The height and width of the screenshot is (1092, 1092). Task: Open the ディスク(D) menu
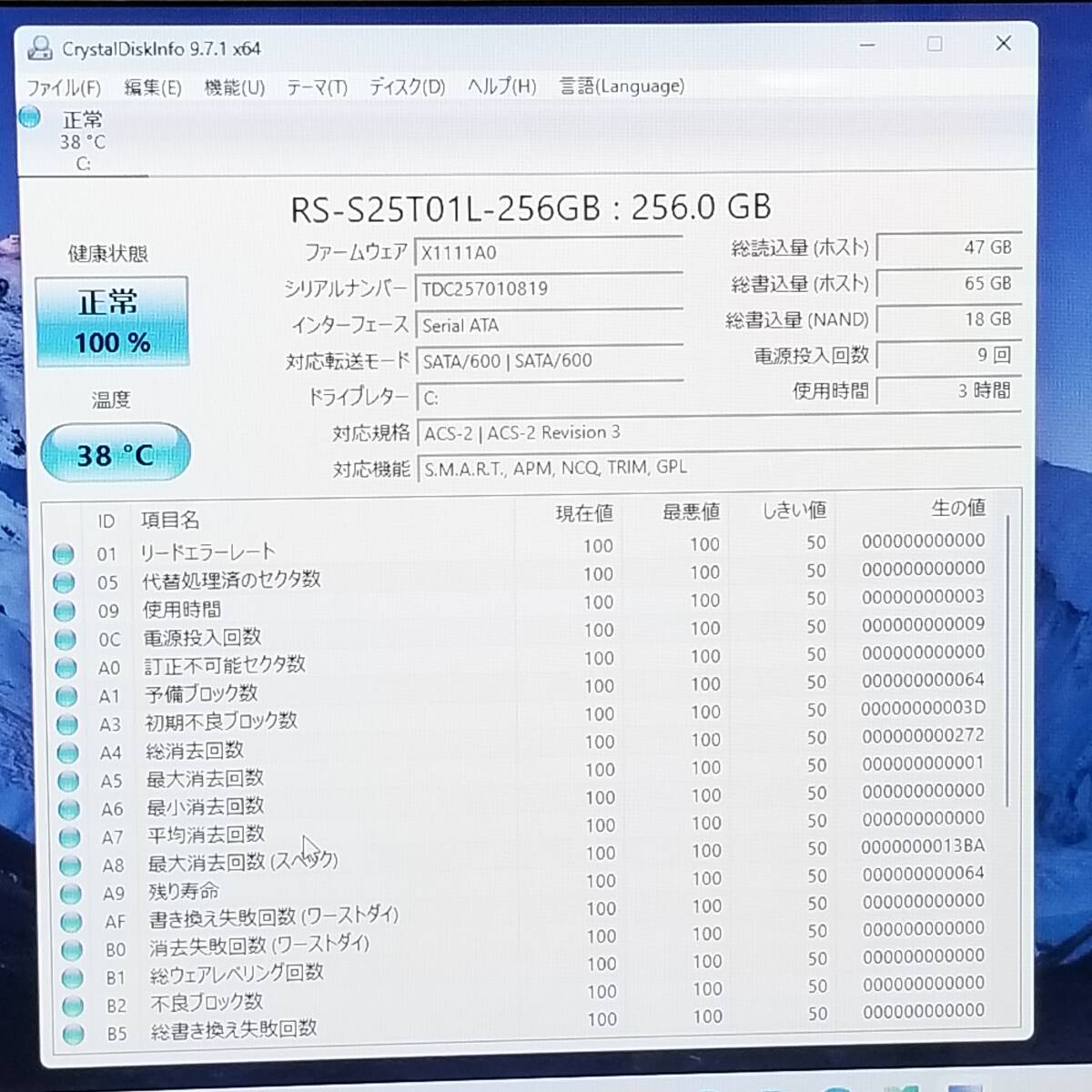407,86
